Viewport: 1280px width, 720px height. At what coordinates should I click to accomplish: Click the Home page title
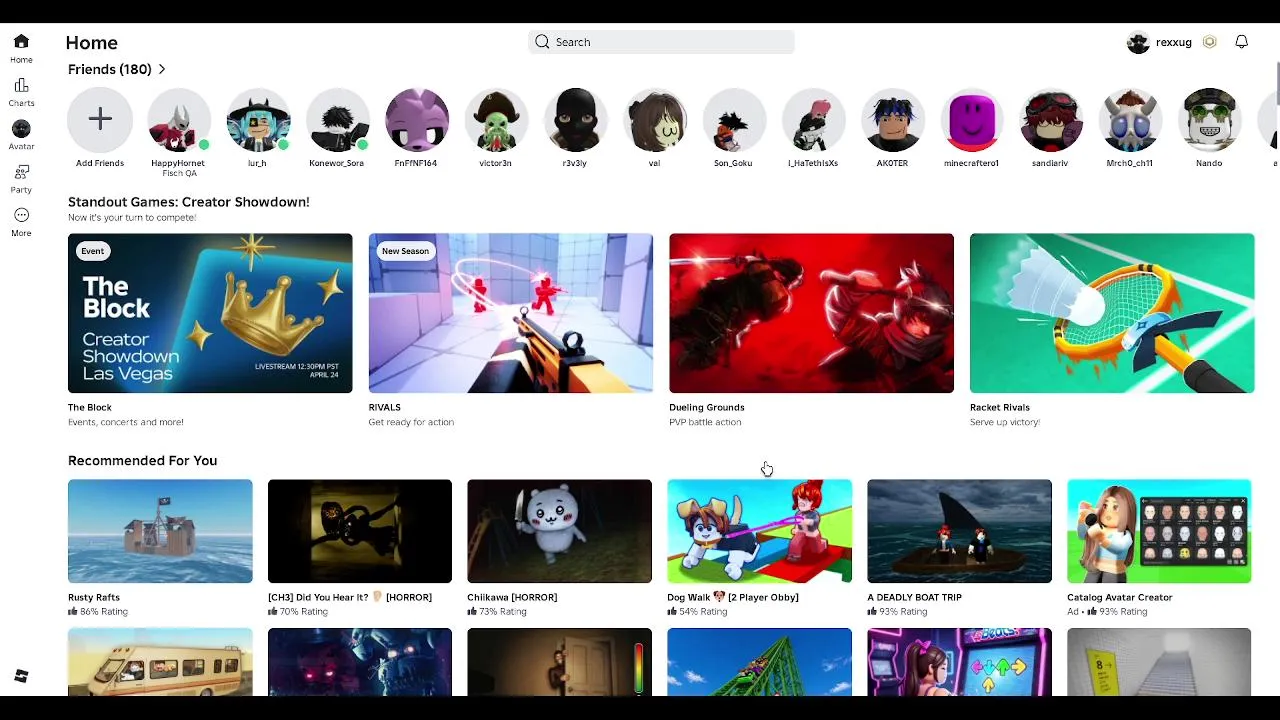92,43
